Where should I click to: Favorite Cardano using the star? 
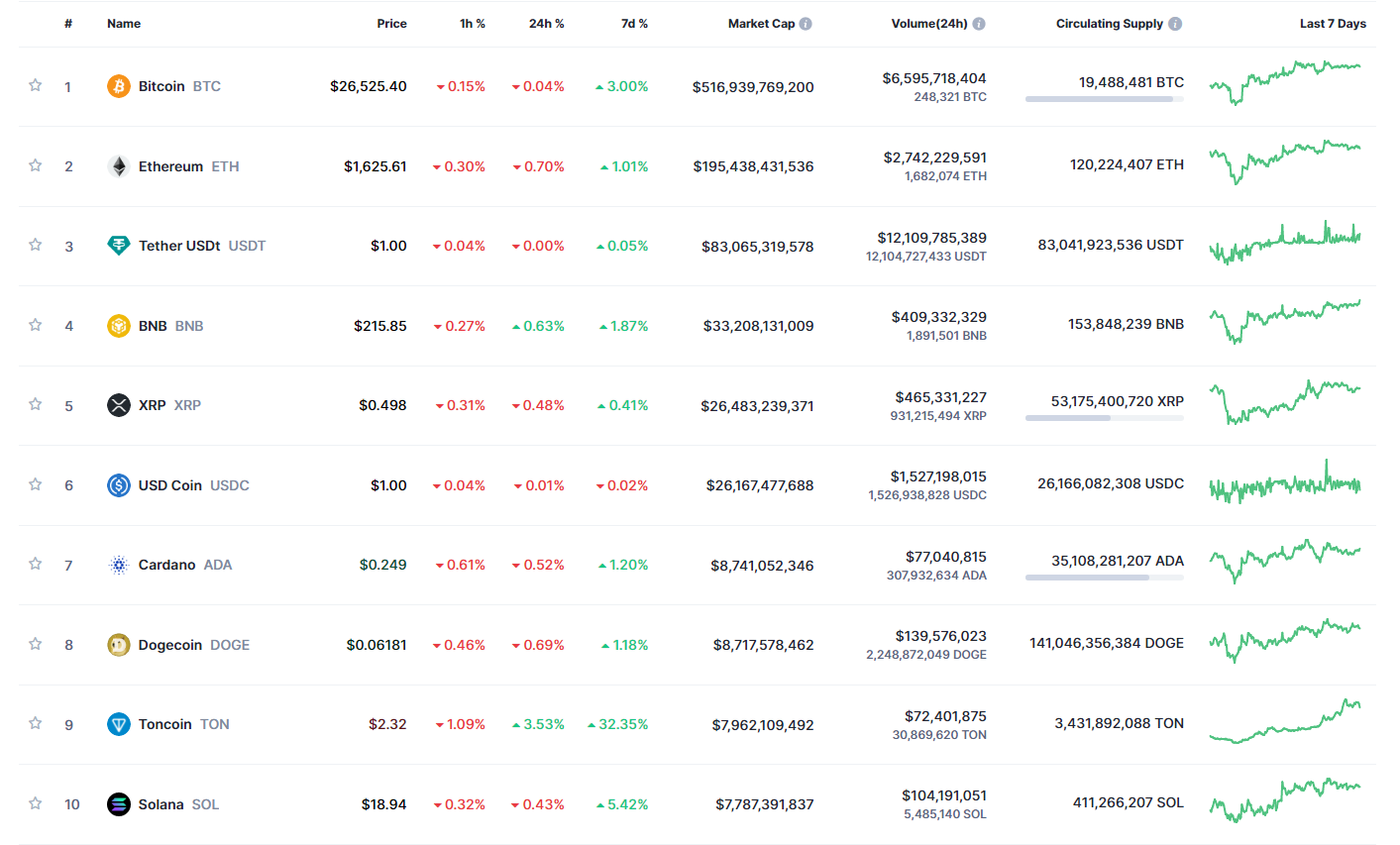point(36,564)
